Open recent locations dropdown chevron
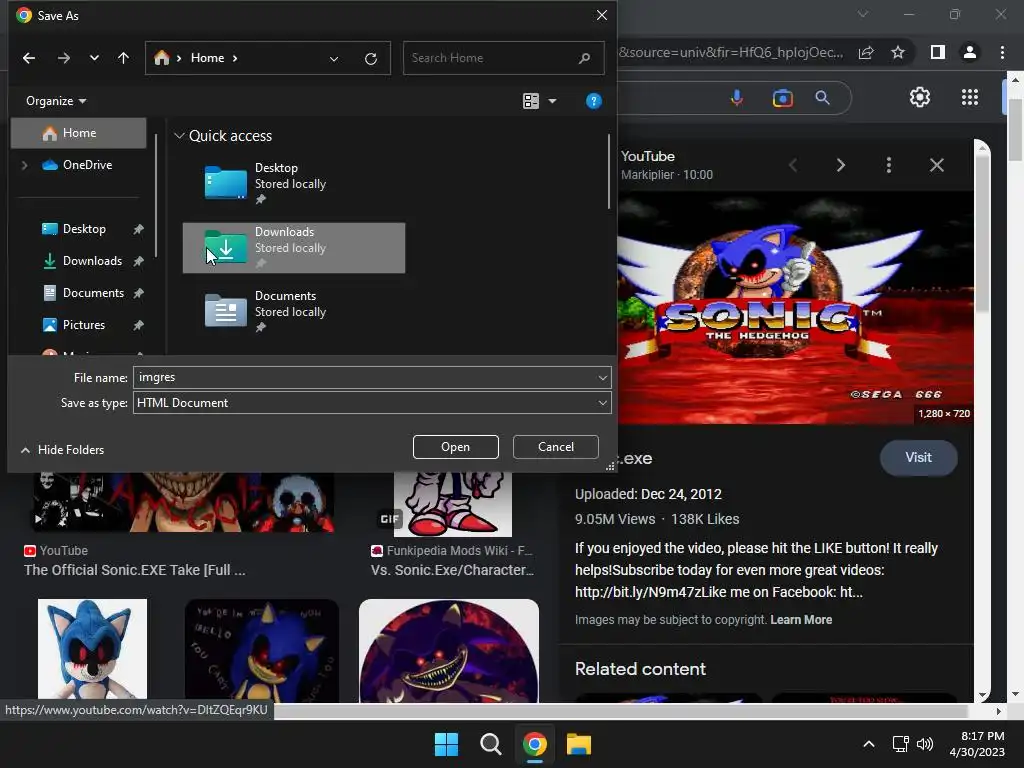1024x768 pixels. point(94,58)
